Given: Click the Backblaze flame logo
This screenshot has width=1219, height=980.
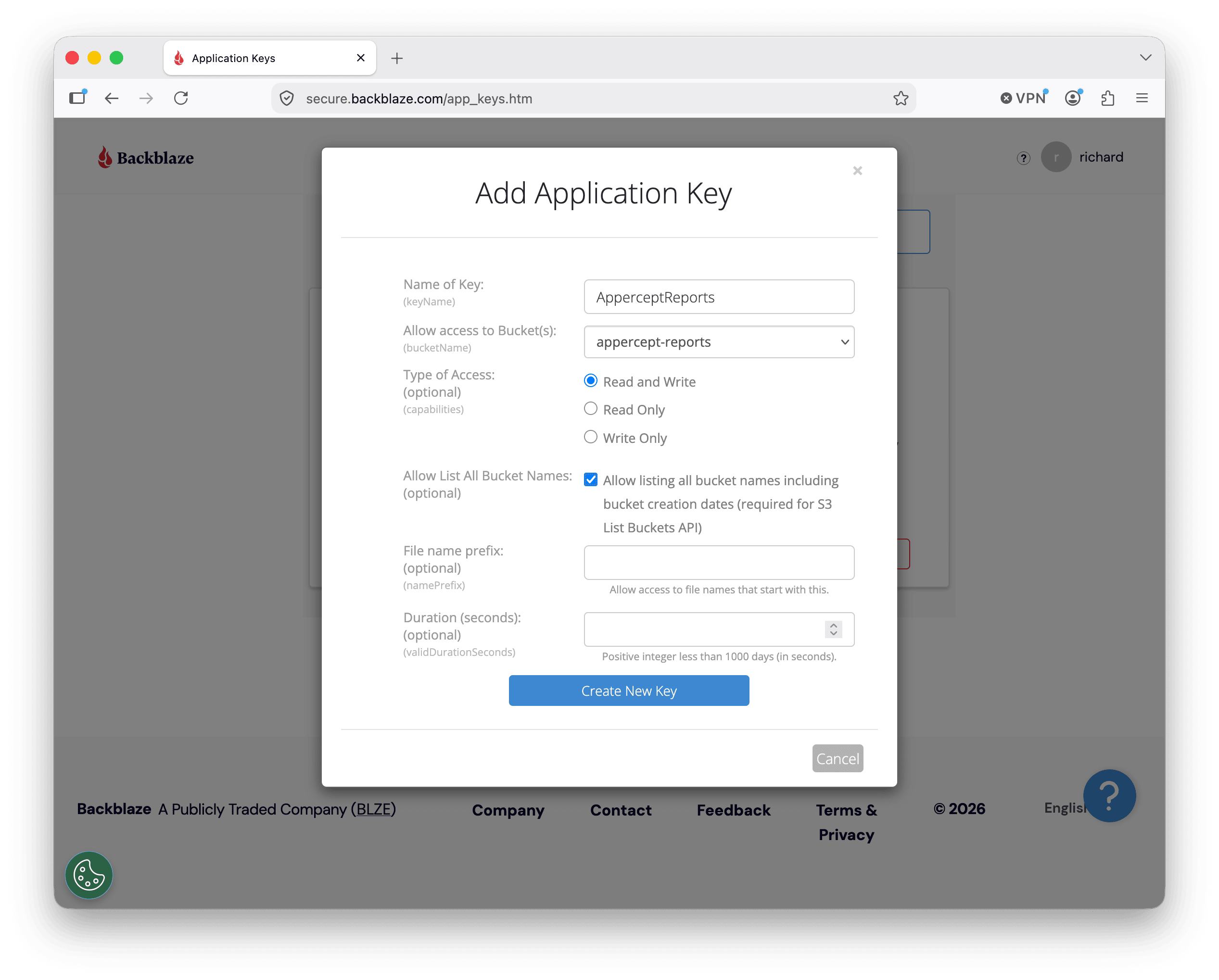Looking at the screenshot, I should point(104,157).
